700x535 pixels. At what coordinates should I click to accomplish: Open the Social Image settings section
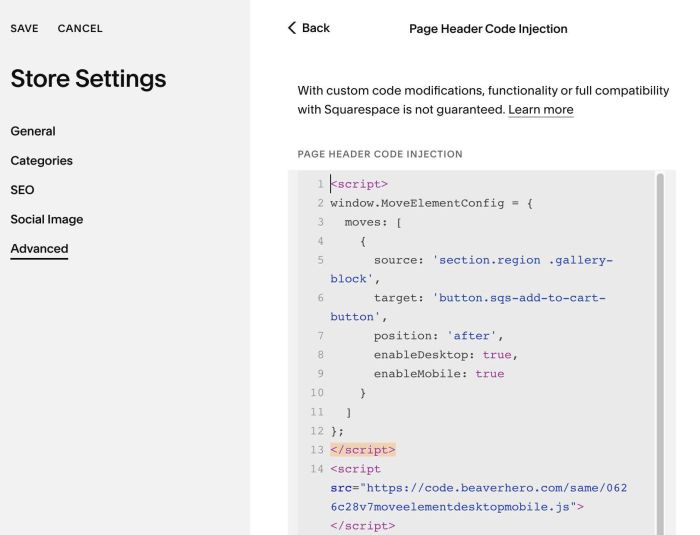(x=47, y=220)
